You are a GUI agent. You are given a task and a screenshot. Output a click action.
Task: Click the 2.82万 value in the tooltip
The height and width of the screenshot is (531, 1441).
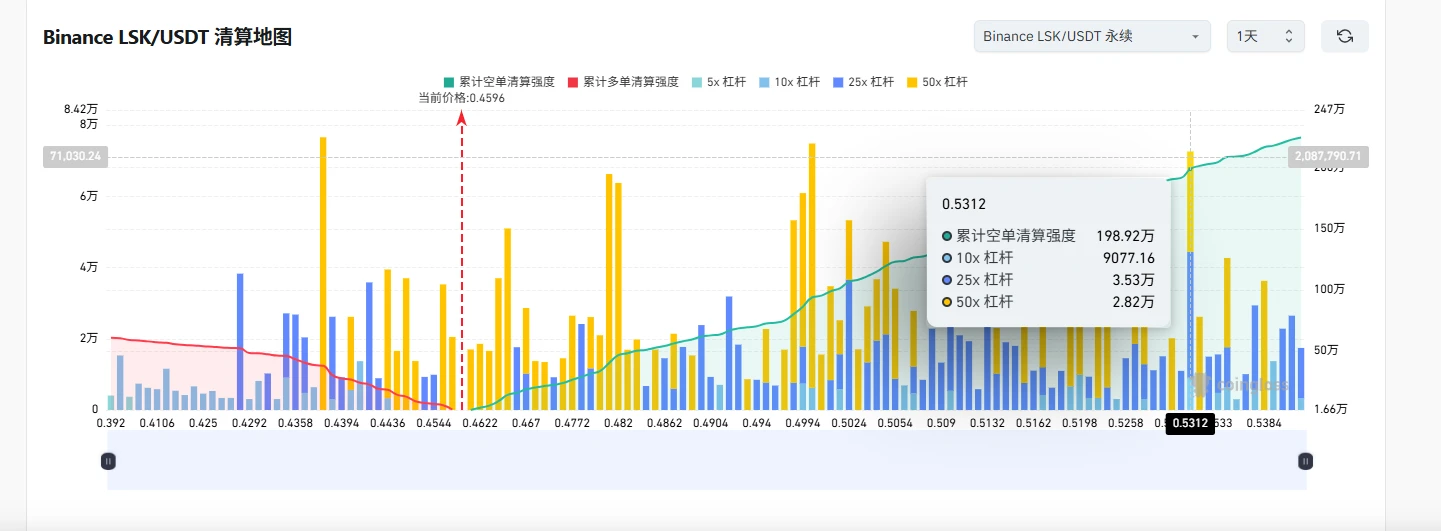pyautogui.click(x=1132, y=302)
